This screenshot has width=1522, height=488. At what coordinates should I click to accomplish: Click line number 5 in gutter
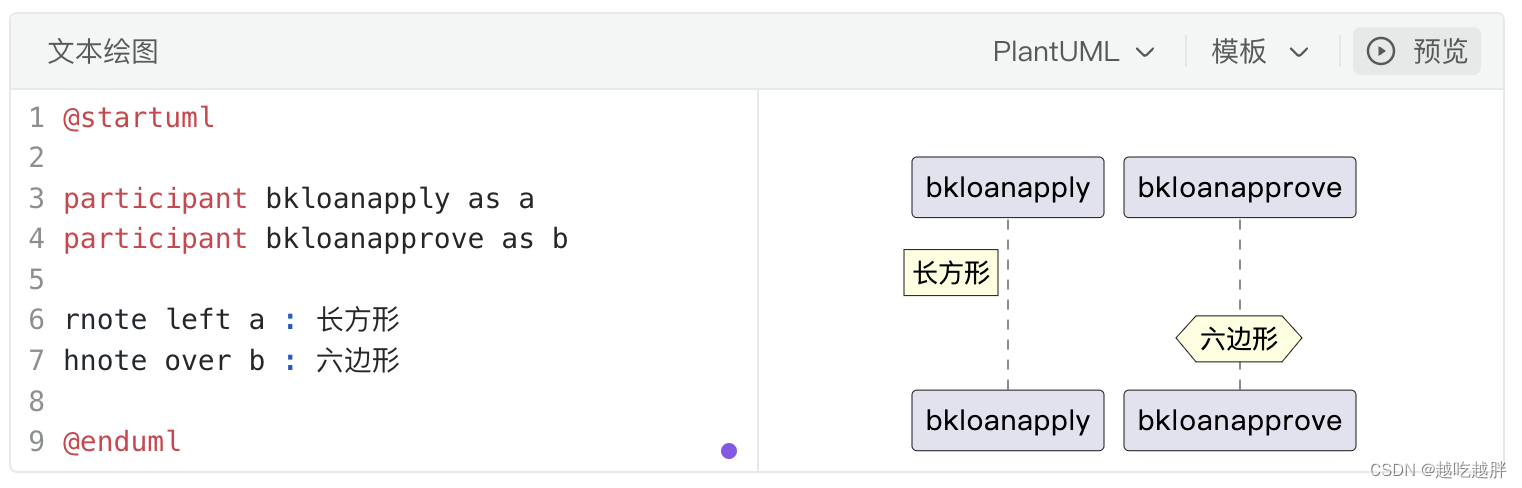[x=37, y=279]
